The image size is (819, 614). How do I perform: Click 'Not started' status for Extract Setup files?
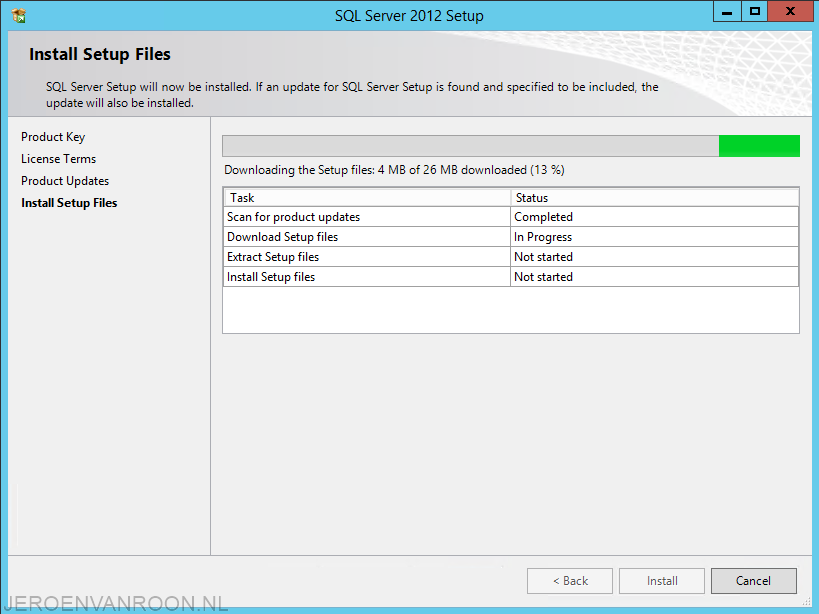(654, 256)
